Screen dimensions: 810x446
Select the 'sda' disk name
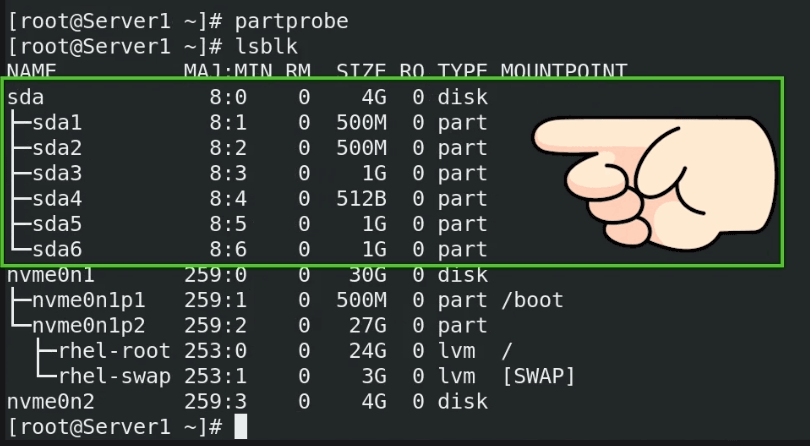click(x=25, y=97)
